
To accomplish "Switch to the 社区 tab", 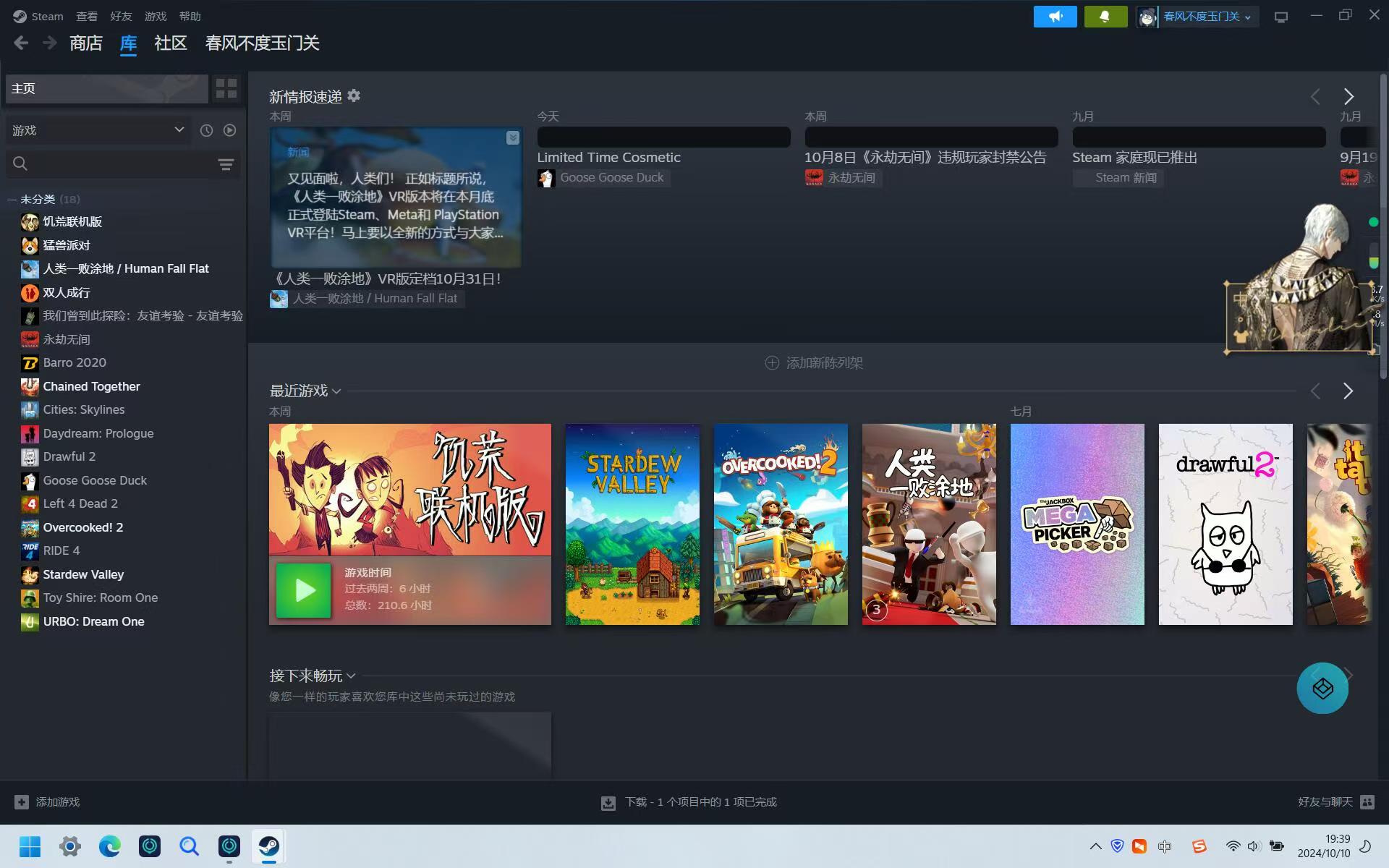I will tap(171, 43).
